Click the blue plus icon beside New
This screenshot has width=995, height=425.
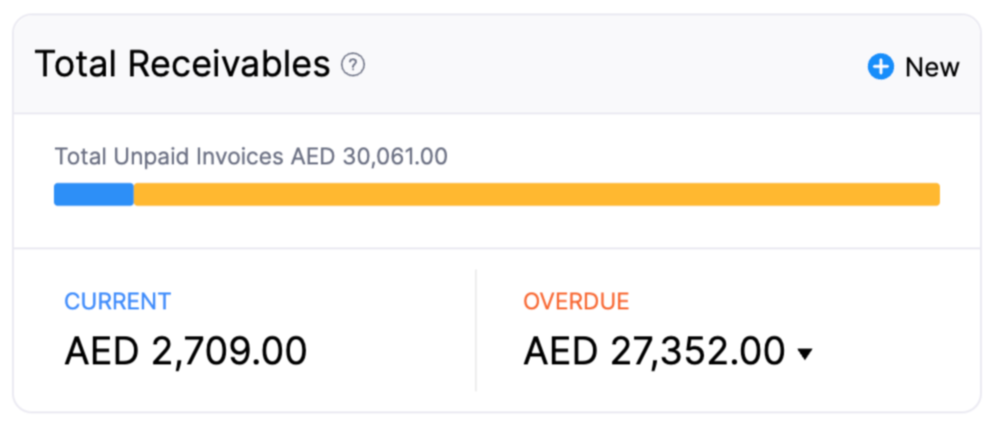880,67
